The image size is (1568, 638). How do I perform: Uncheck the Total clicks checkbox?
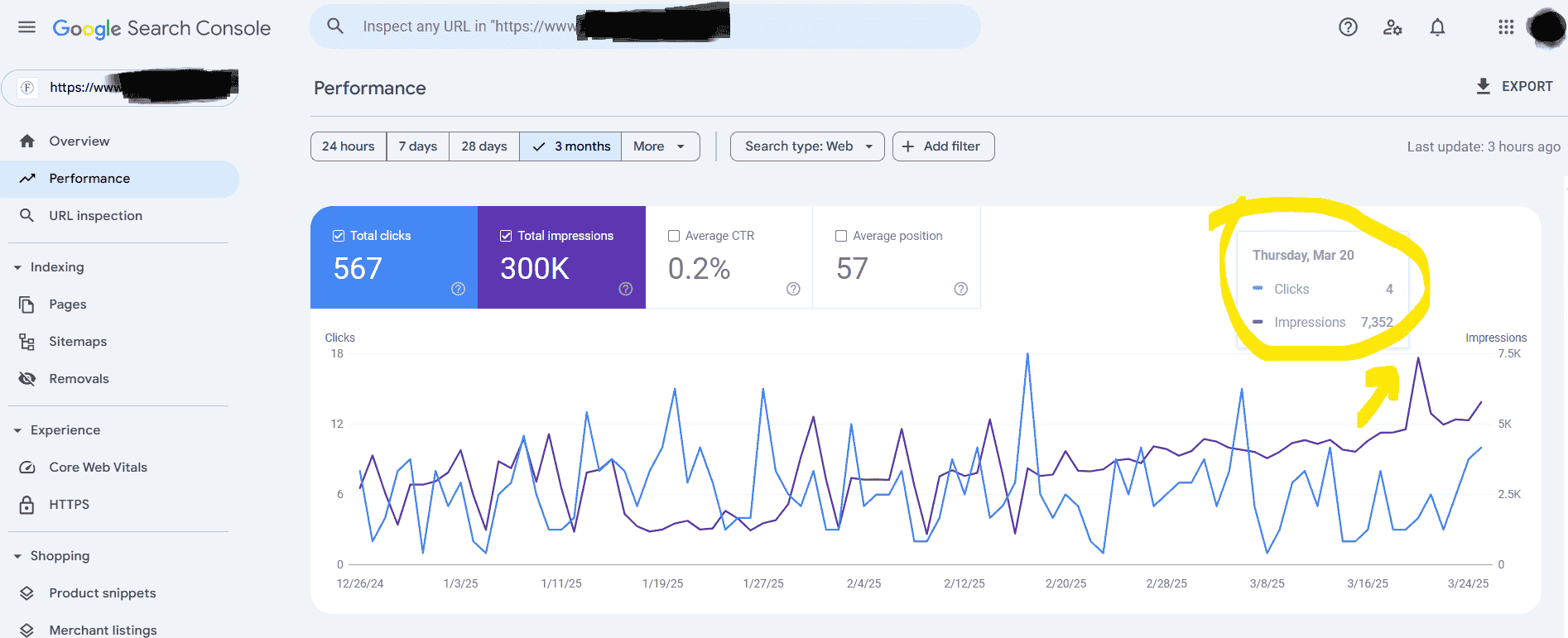(x=339, y=236)
